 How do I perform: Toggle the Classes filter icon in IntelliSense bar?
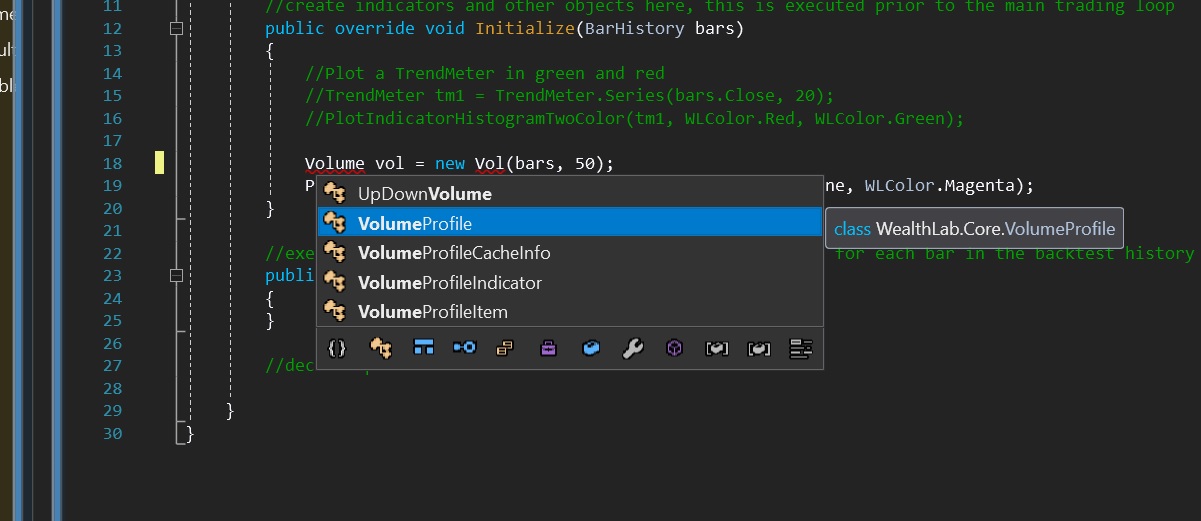380,348
